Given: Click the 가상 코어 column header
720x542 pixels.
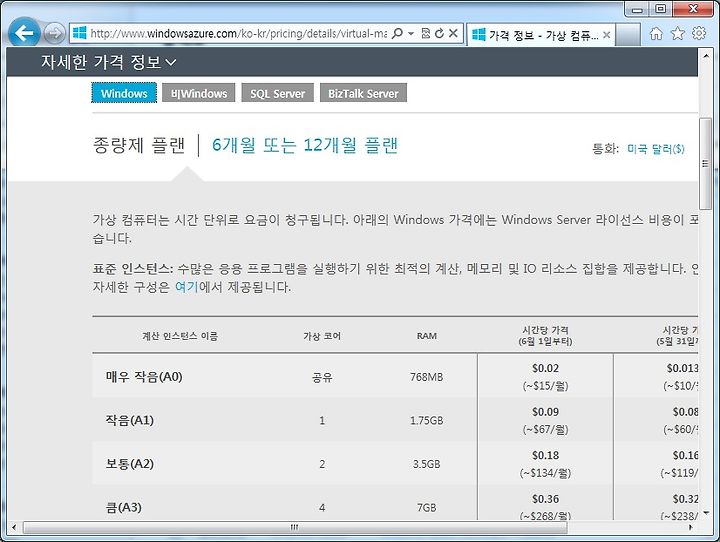Looking at the screenshot, I should click(322, 336).
